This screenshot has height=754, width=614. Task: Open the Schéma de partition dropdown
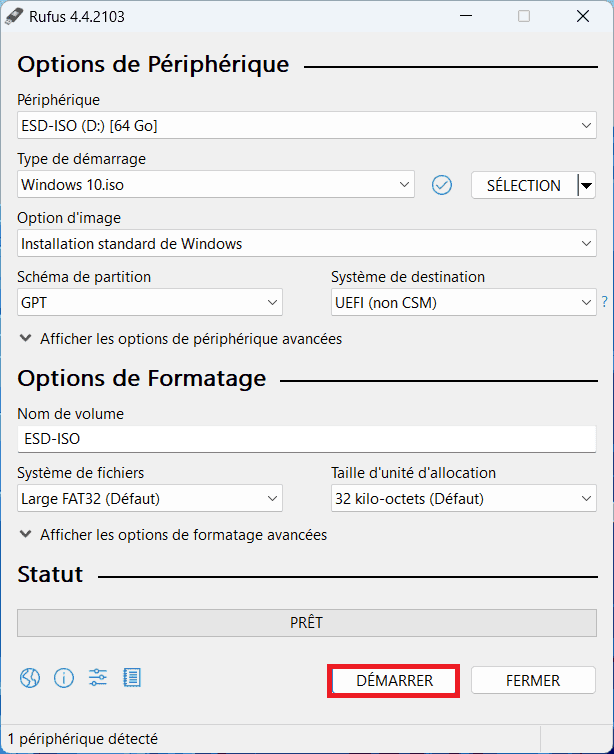click(x=150, y=302)
